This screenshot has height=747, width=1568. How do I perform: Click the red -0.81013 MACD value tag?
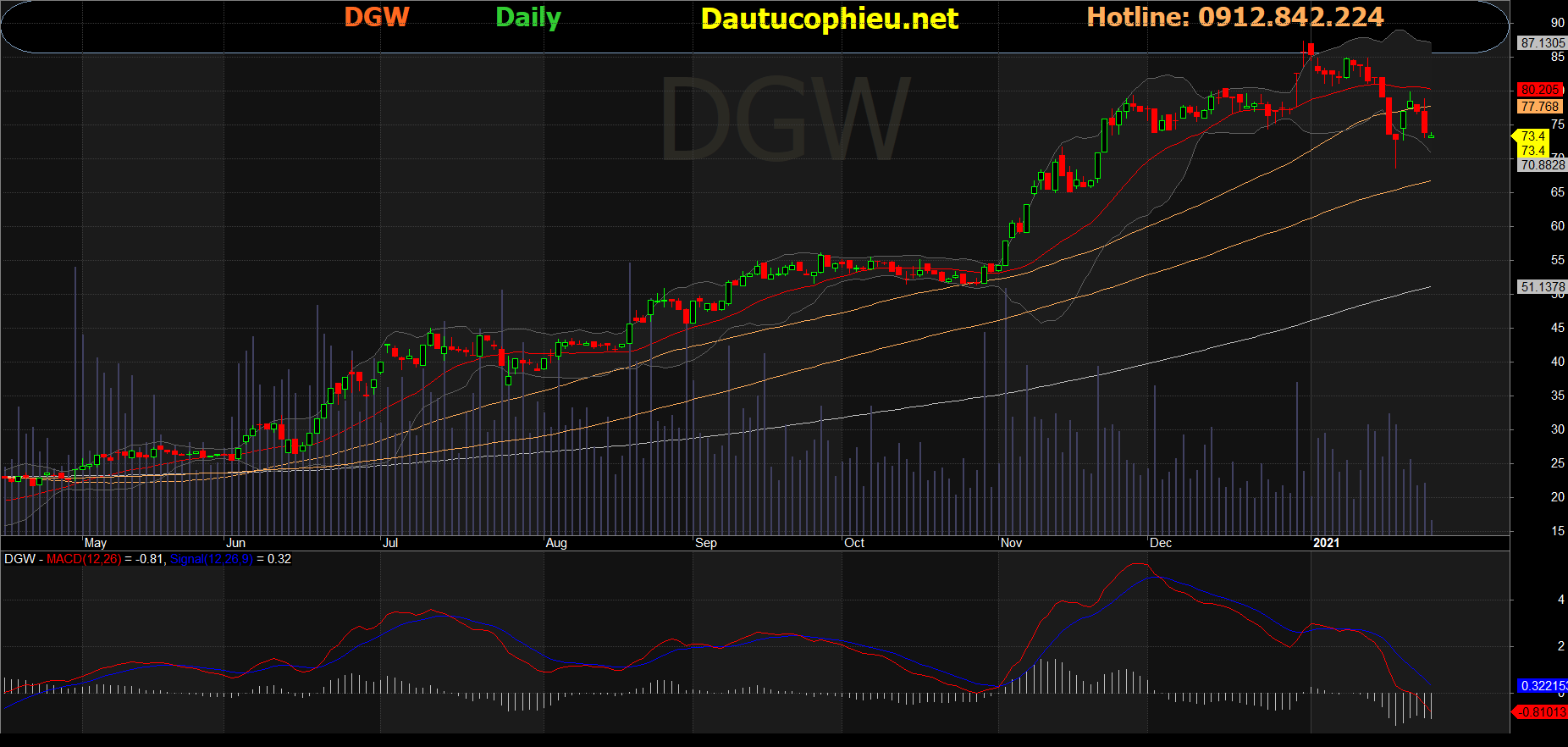[x=1542, y=712]
